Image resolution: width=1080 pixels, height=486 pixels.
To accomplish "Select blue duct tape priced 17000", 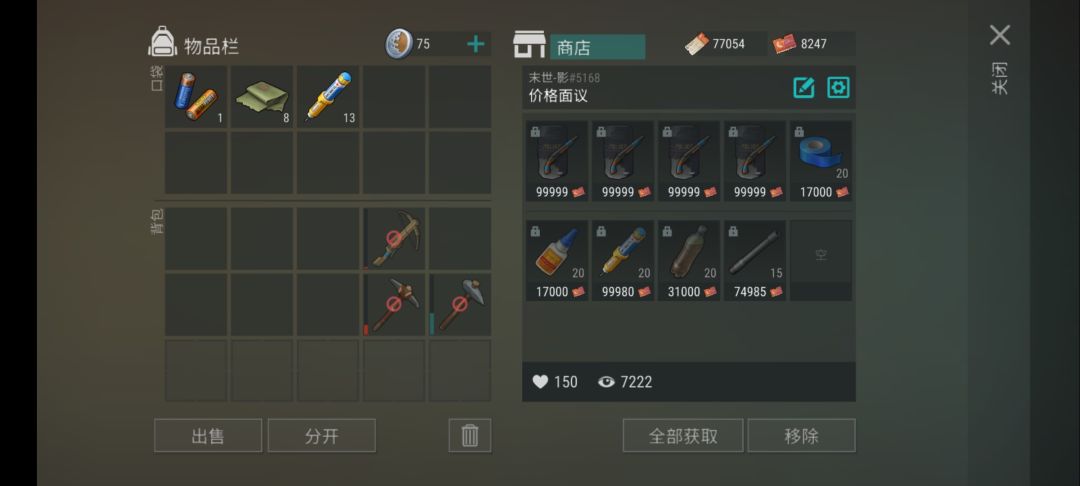I will [x=821, y=161].
